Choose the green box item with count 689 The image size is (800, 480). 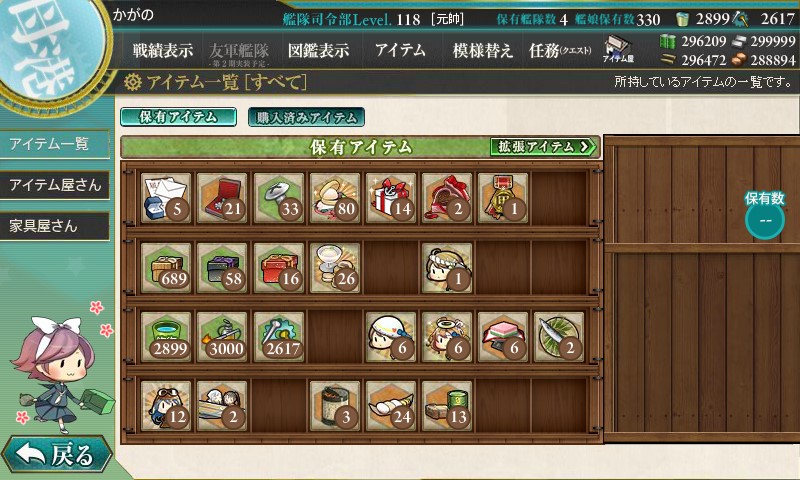tap(166, 267)
